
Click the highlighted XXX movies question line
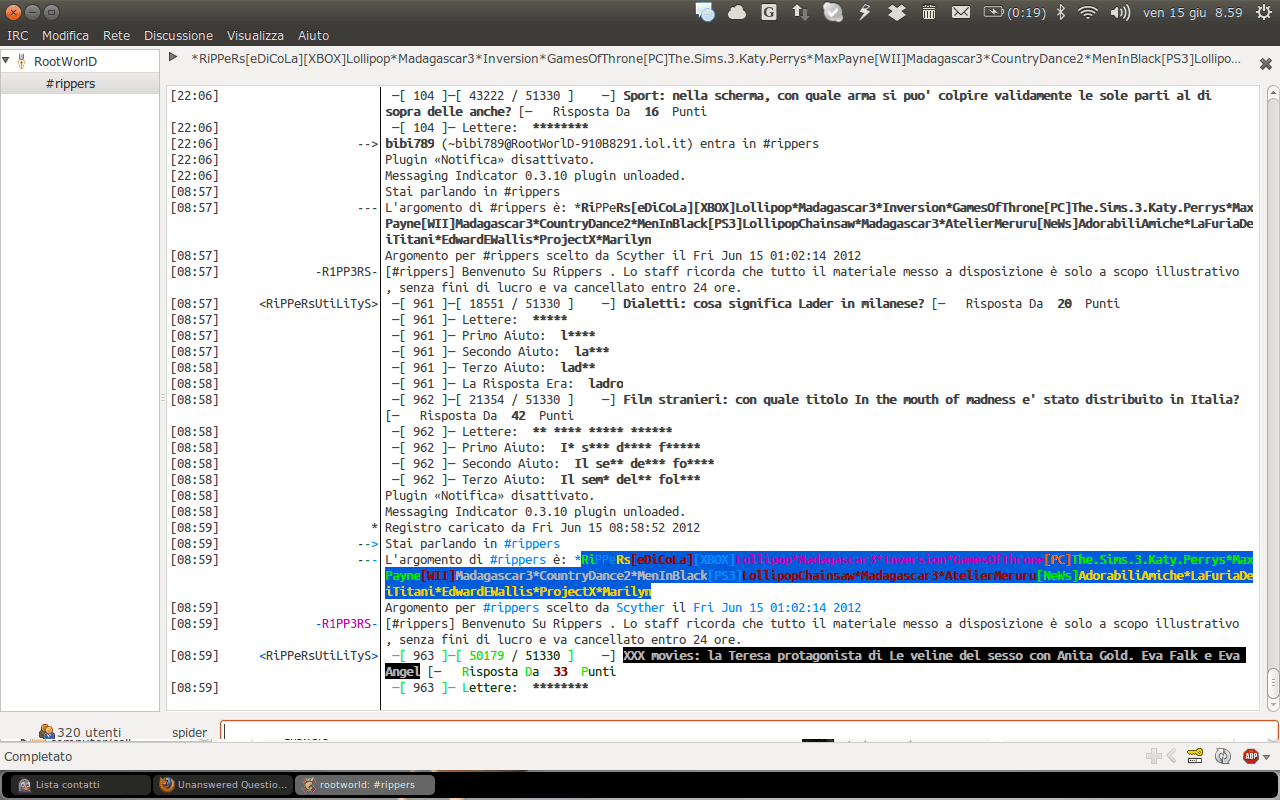click(815, 664)
